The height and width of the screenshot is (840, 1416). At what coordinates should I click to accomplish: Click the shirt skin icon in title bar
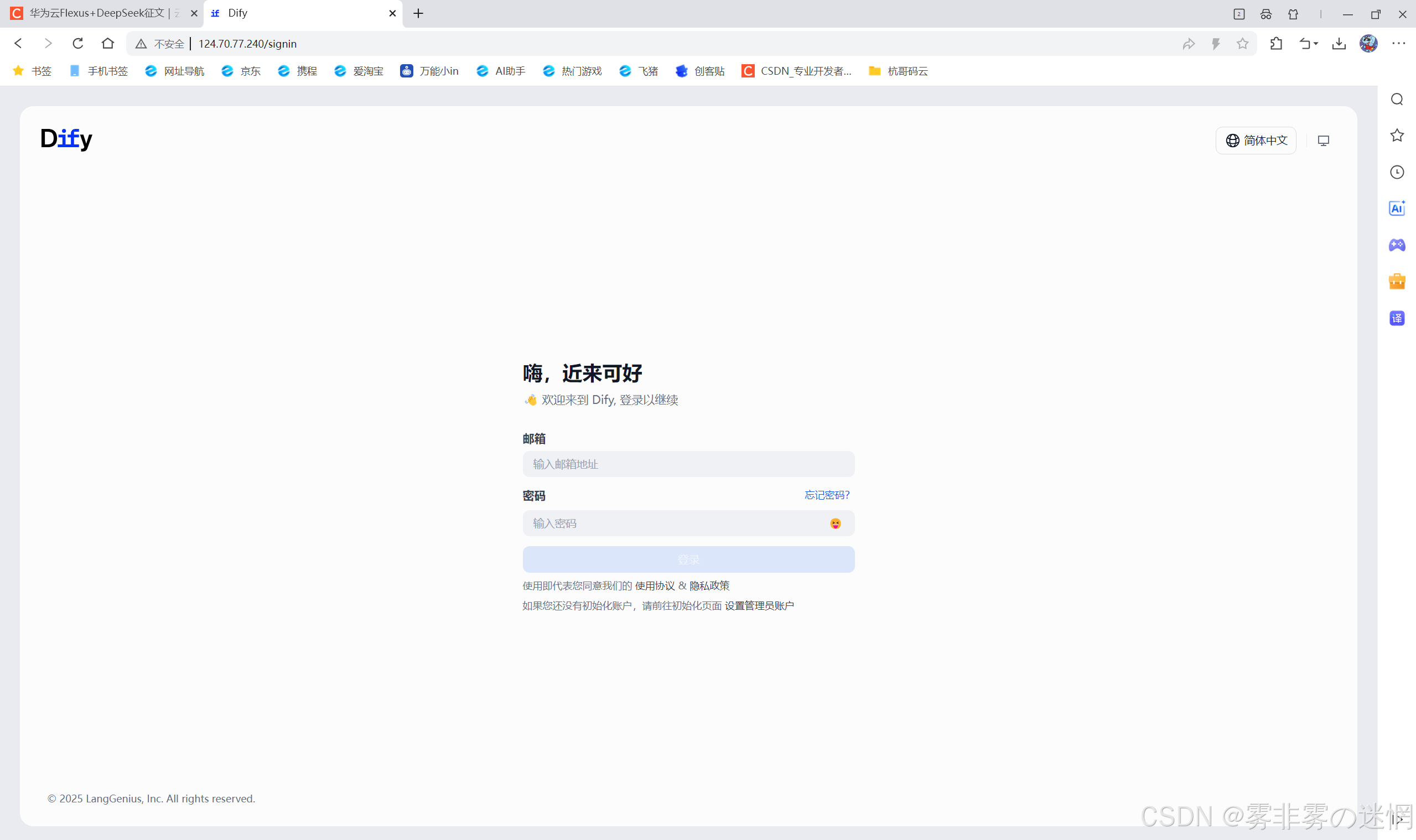[x=1293, y=14]
